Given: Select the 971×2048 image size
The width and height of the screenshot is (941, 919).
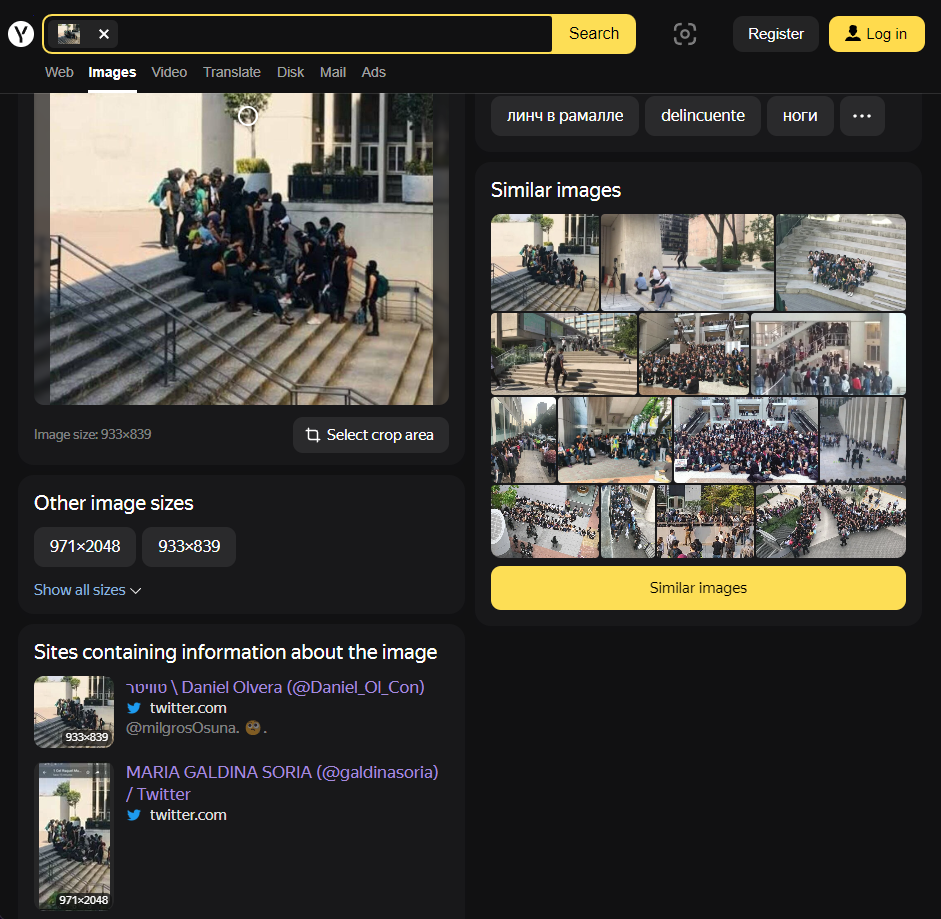Looking at the screenshot, I should click(x=85, y=547).
